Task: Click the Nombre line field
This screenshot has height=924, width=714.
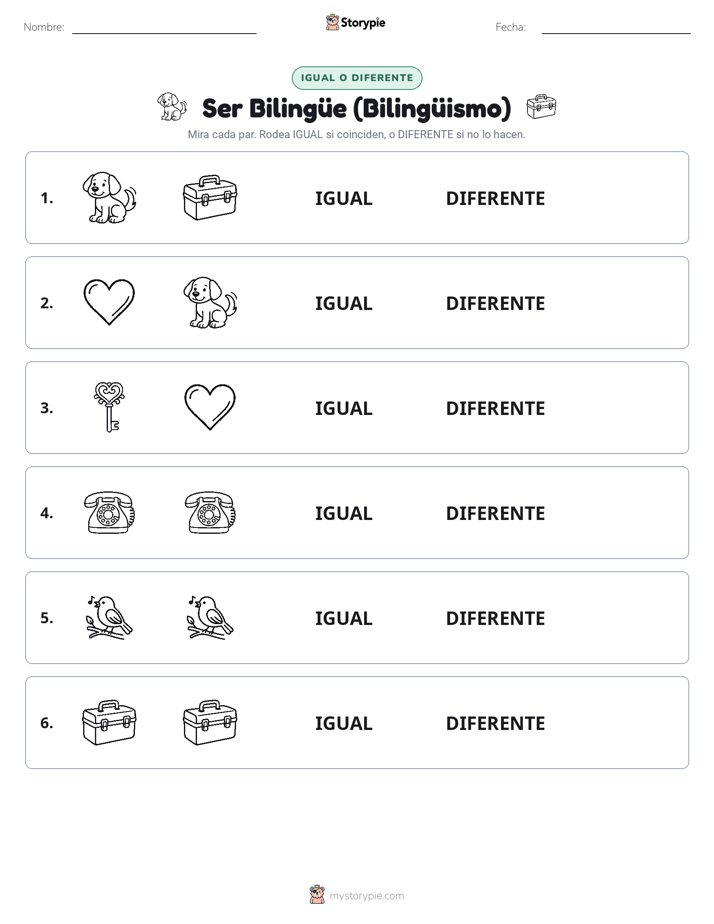Action: click(164, 28)
